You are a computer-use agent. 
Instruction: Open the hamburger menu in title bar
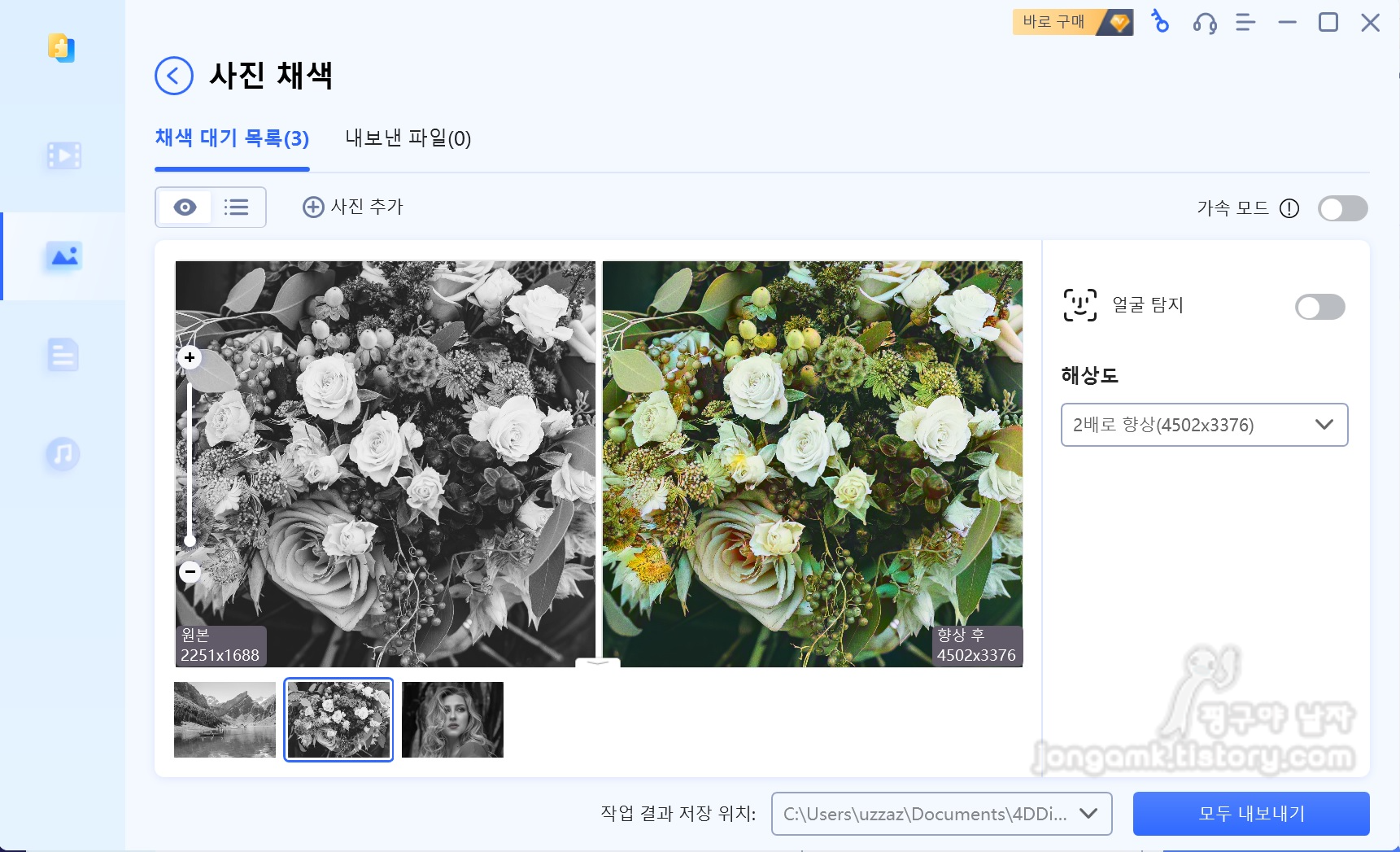[x=1245, y=23]
